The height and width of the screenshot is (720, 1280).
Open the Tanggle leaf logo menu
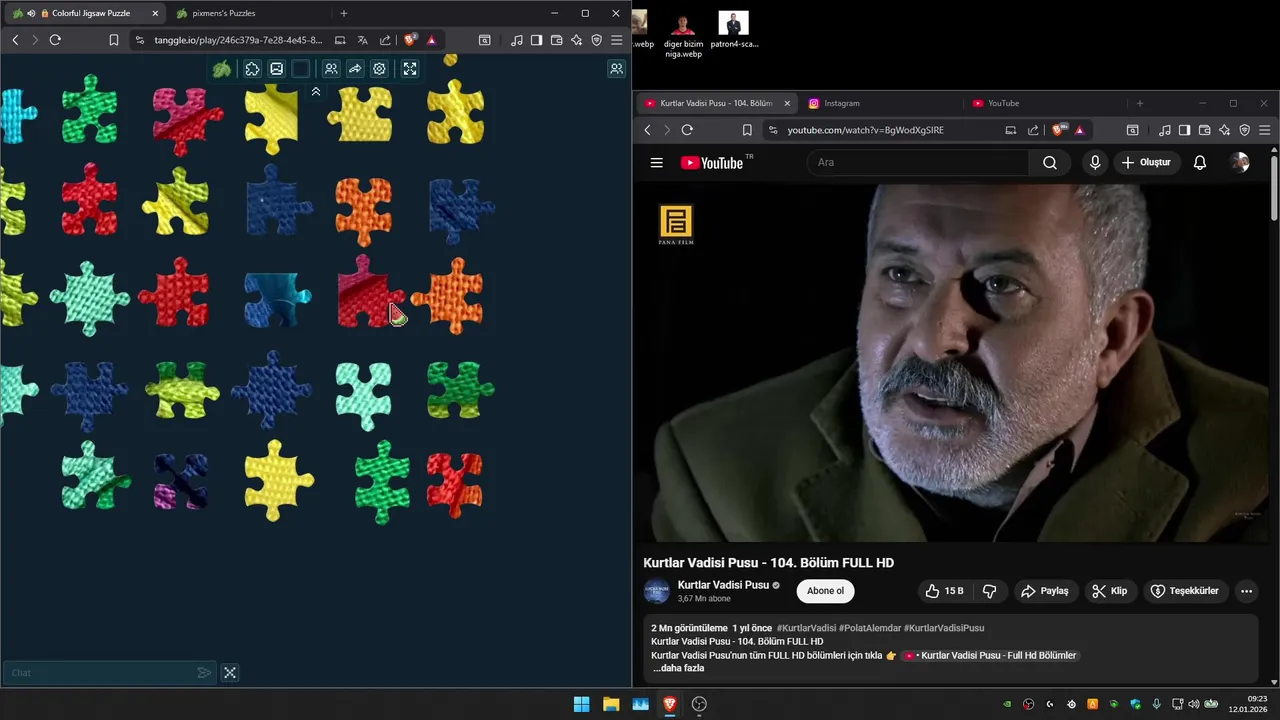(222, 69)
